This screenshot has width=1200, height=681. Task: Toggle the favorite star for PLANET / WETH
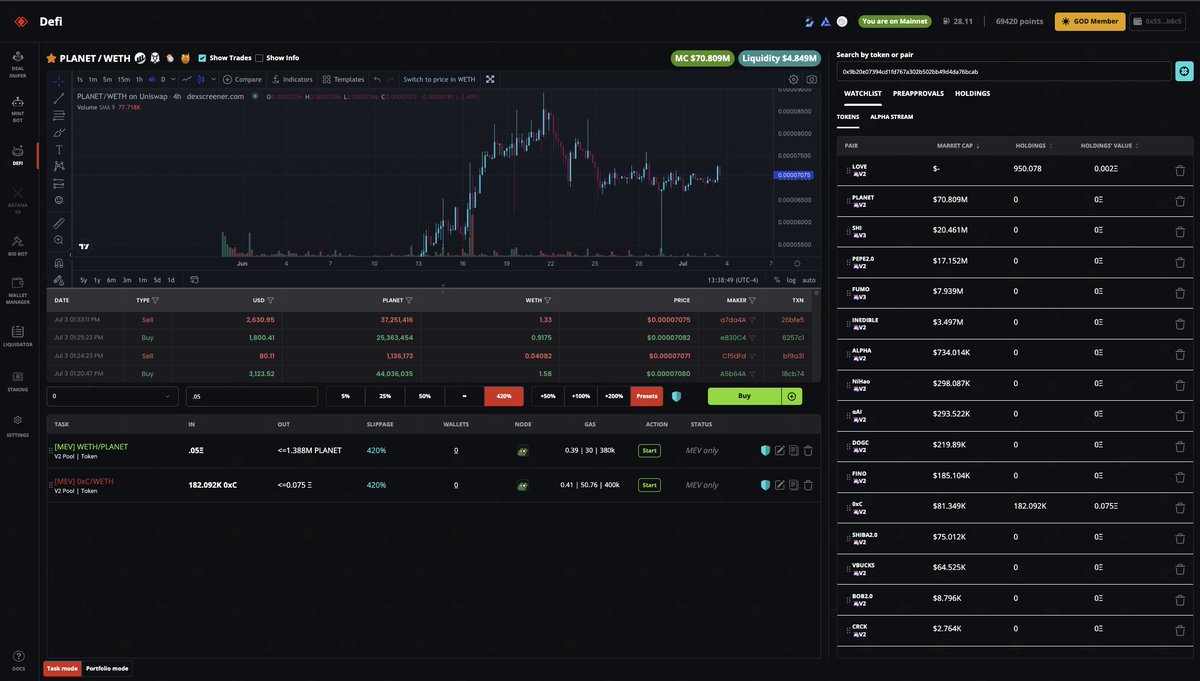coord(51,58)
